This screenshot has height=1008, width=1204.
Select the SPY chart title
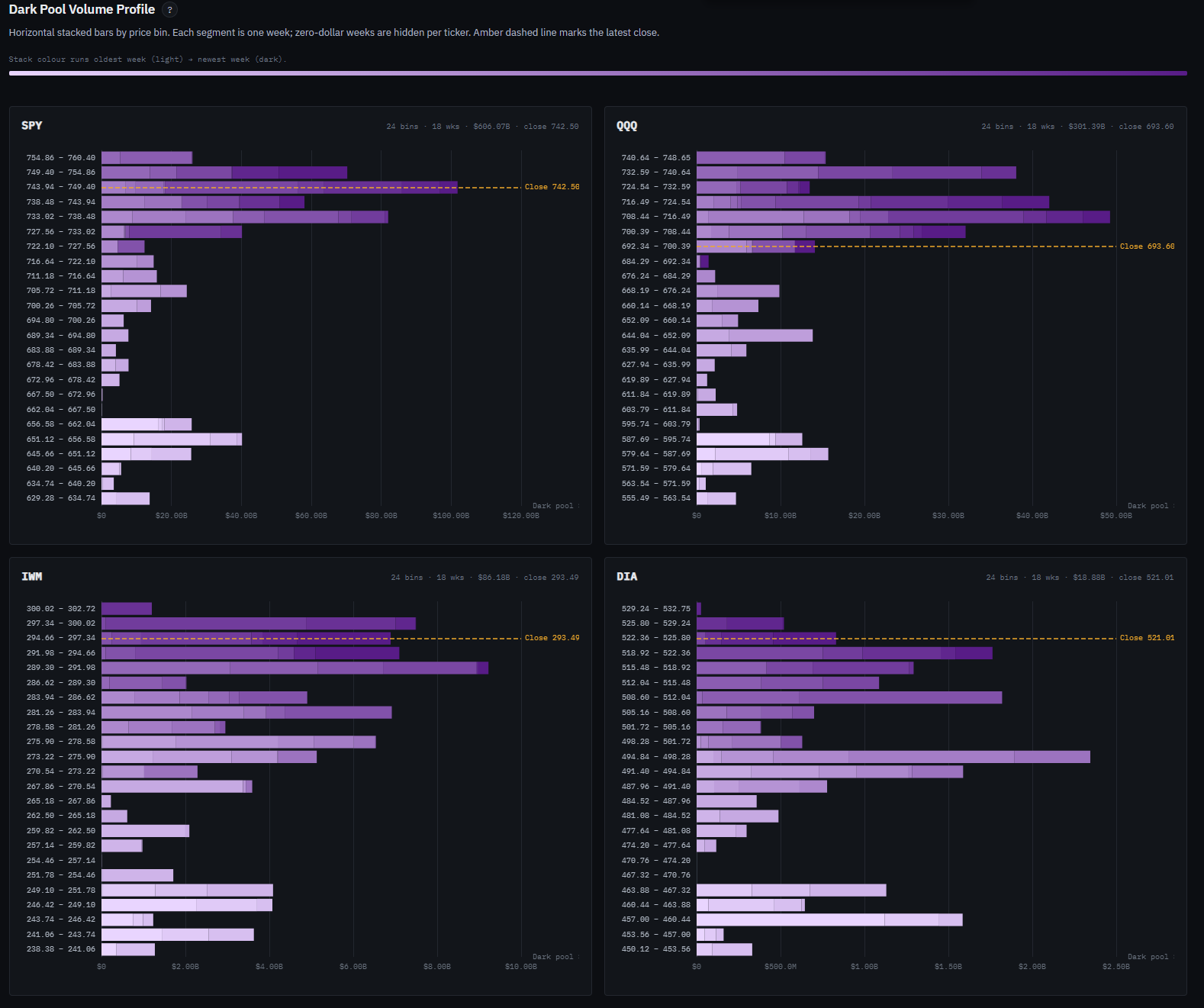[x=32, y=125]
